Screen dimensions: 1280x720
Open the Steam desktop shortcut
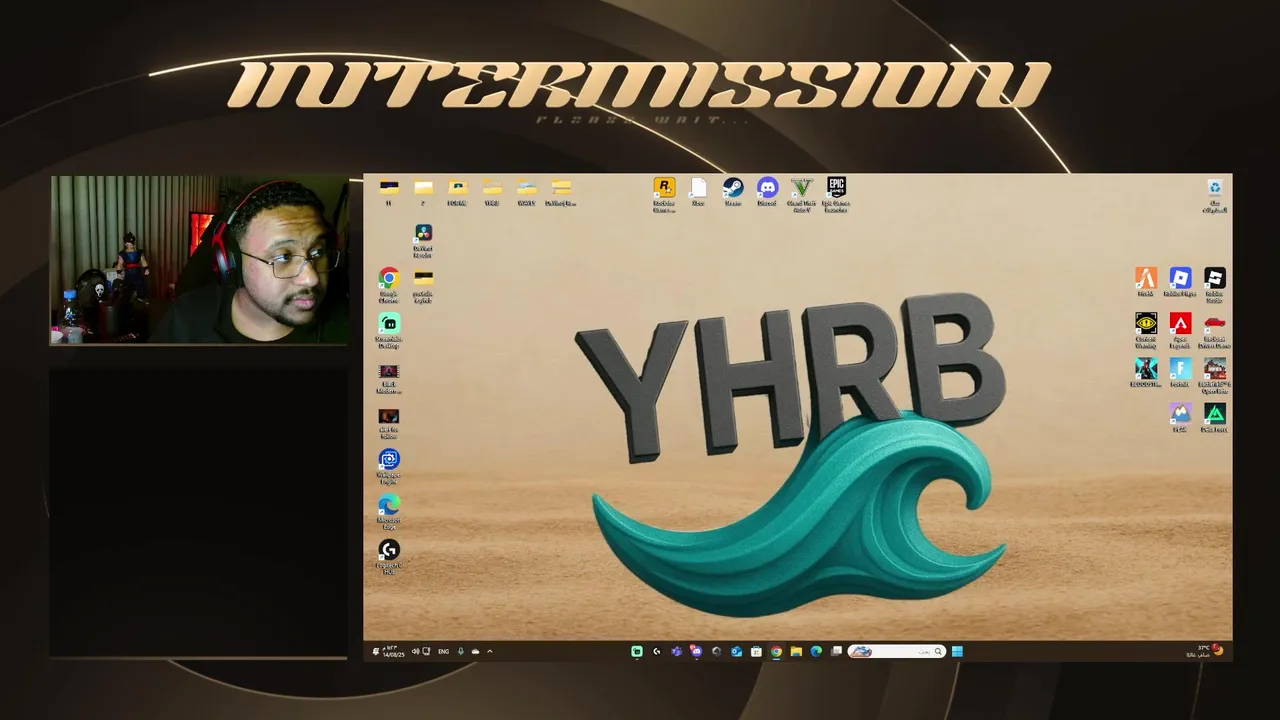tap(733, 192)
